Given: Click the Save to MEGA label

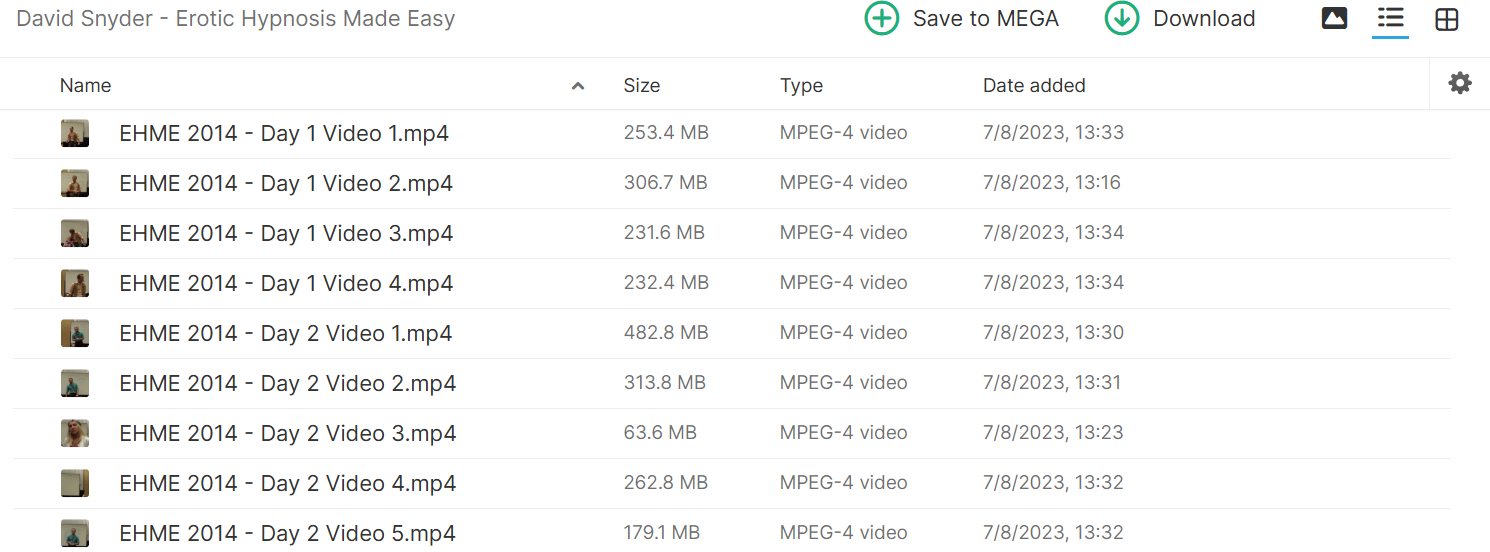Looking at the screenshot, I should point(986,18).
